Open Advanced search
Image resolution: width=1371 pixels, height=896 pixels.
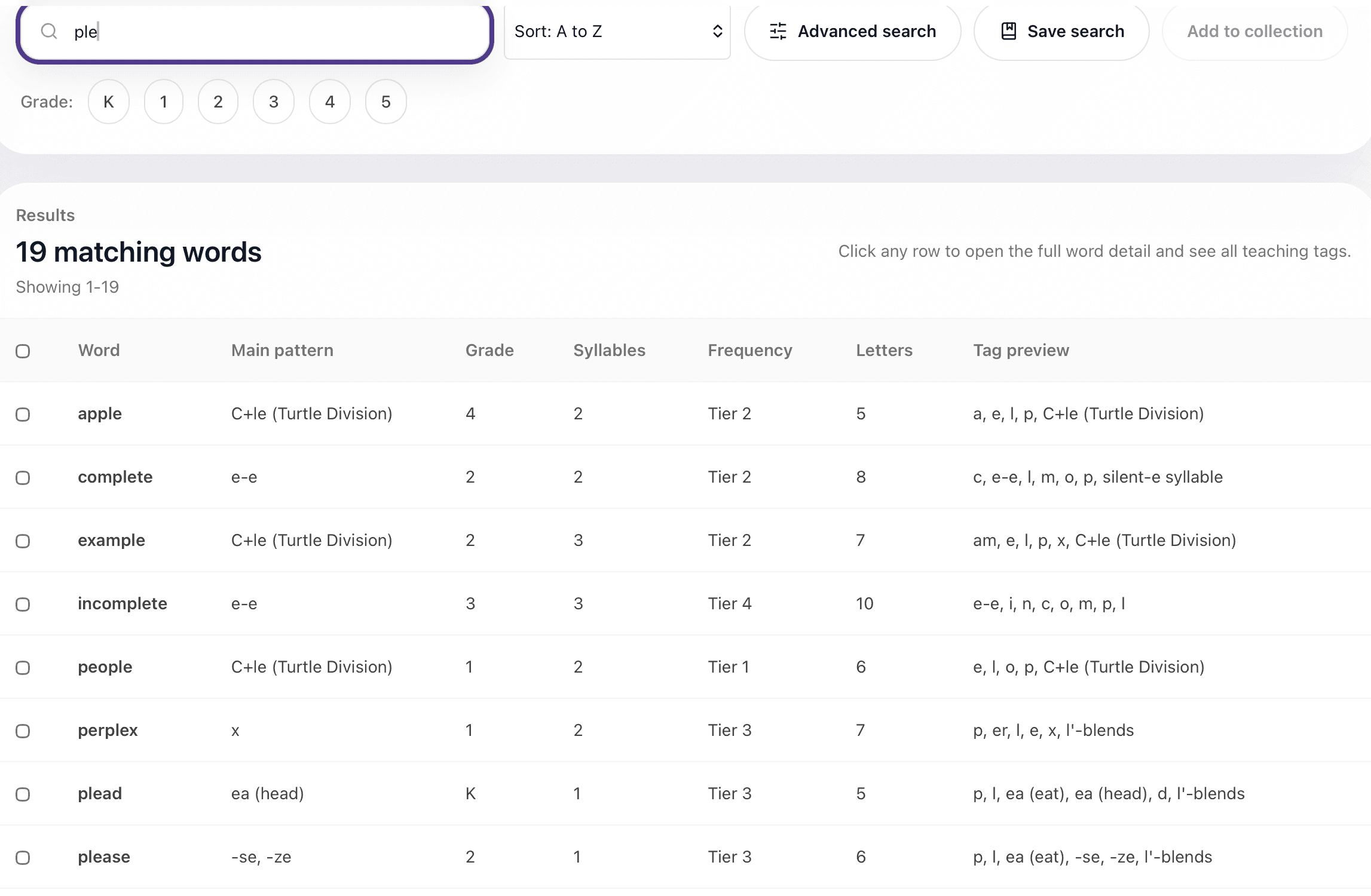[853, 31]
